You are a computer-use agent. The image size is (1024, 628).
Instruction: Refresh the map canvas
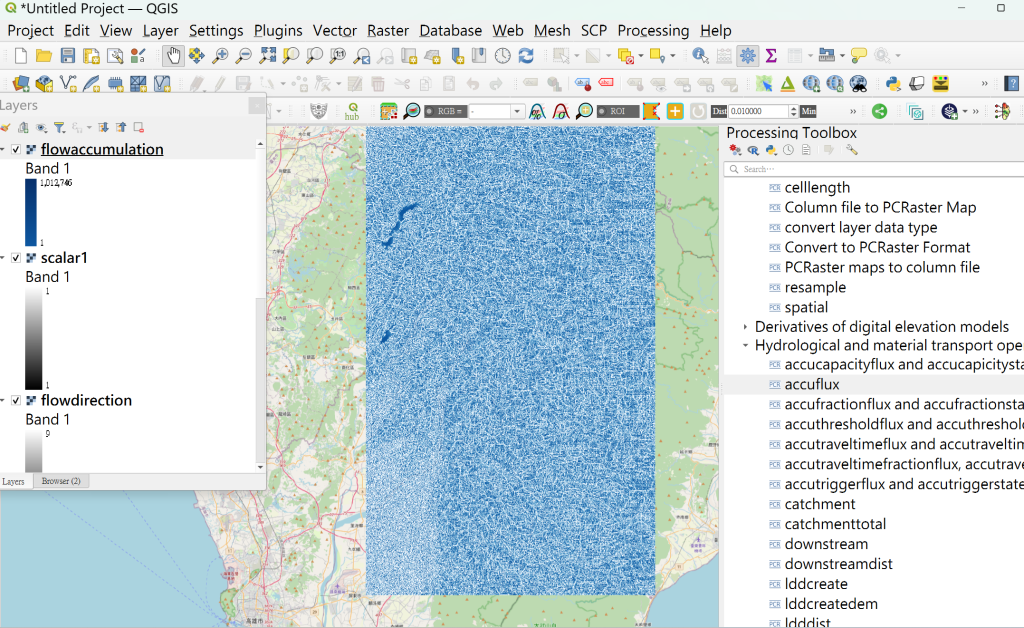(x=526, y=55)
